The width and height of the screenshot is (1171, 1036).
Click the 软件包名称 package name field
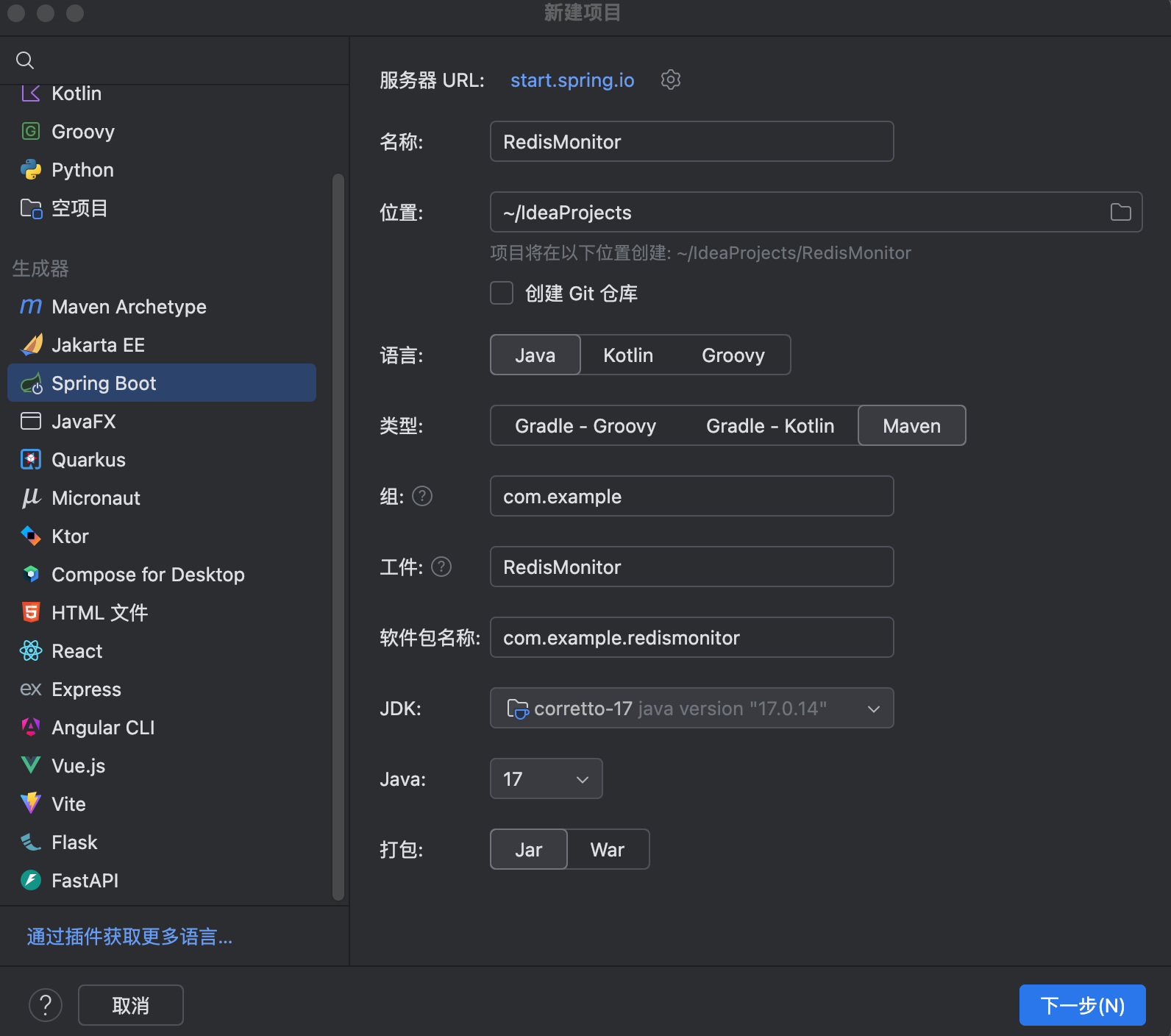[692, 638]
